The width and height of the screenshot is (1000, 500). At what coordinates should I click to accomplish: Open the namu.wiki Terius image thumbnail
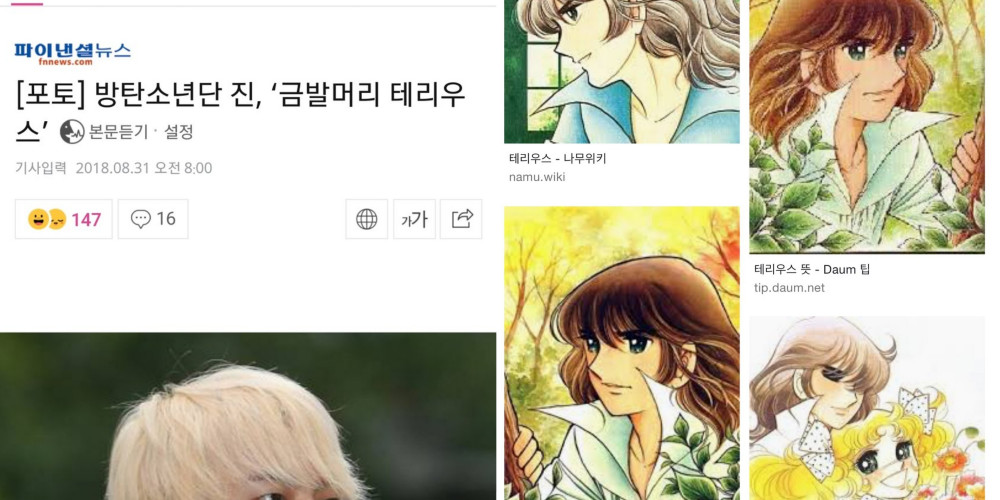[622, 71]
